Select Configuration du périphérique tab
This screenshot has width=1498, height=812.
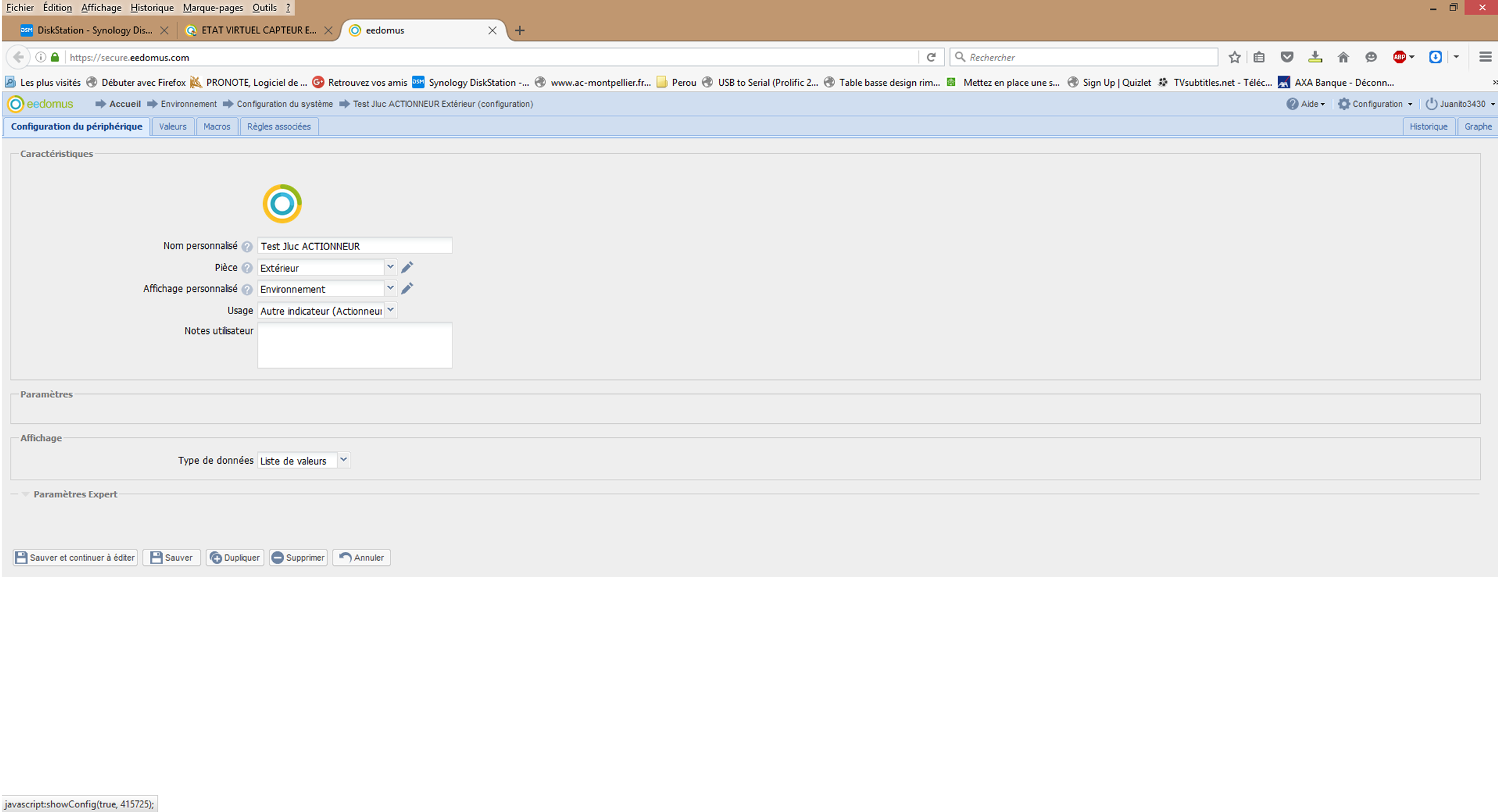76,127
